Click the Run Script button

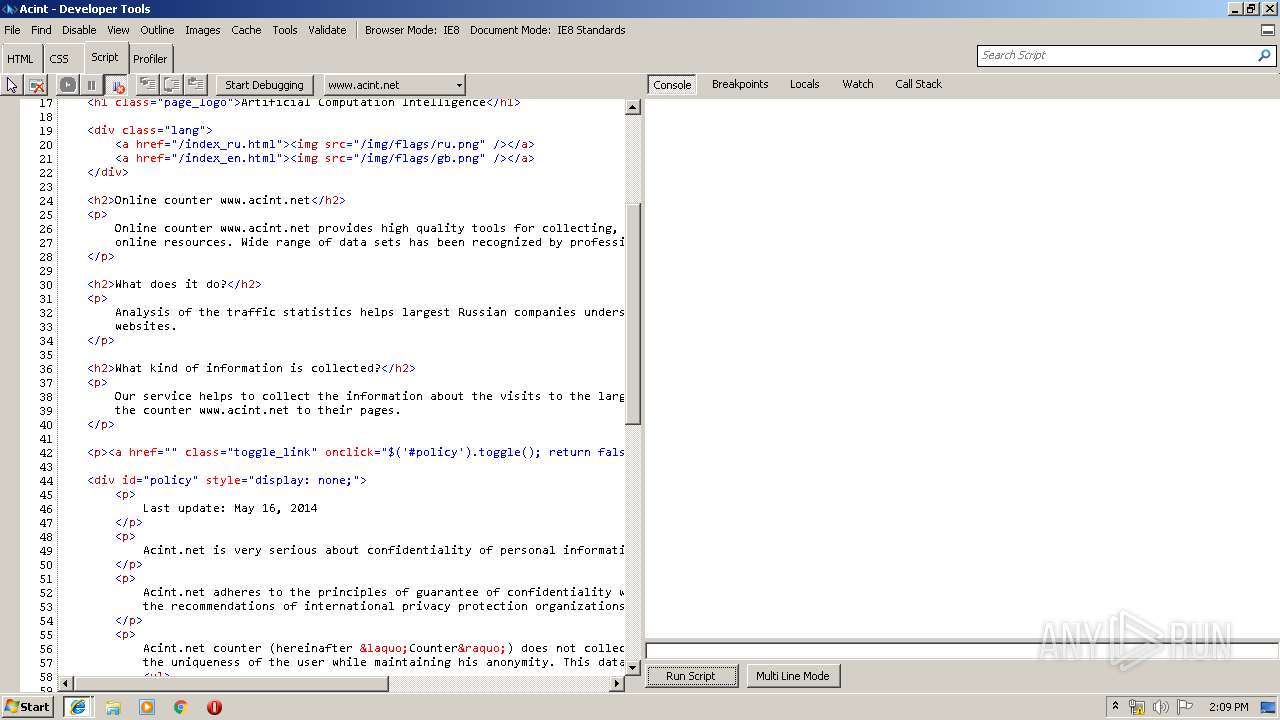690,676
